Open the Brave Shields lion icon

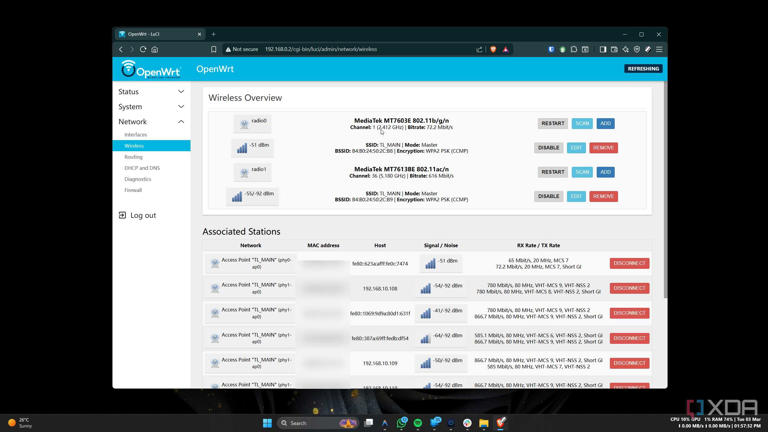[x=493, y=49]
